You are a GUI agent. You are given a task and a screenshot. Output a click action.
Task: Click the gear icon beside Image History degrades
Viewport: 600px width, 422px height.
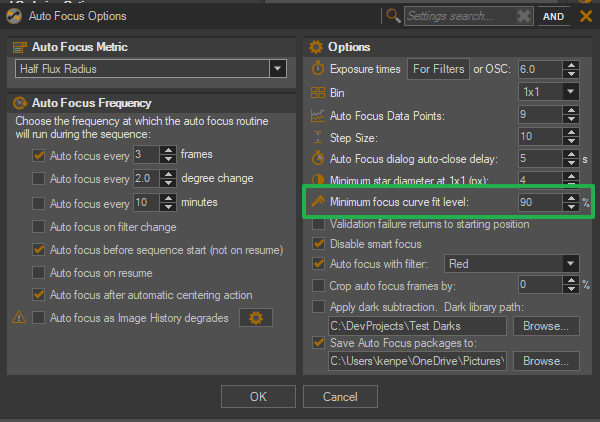click(255, 318)
